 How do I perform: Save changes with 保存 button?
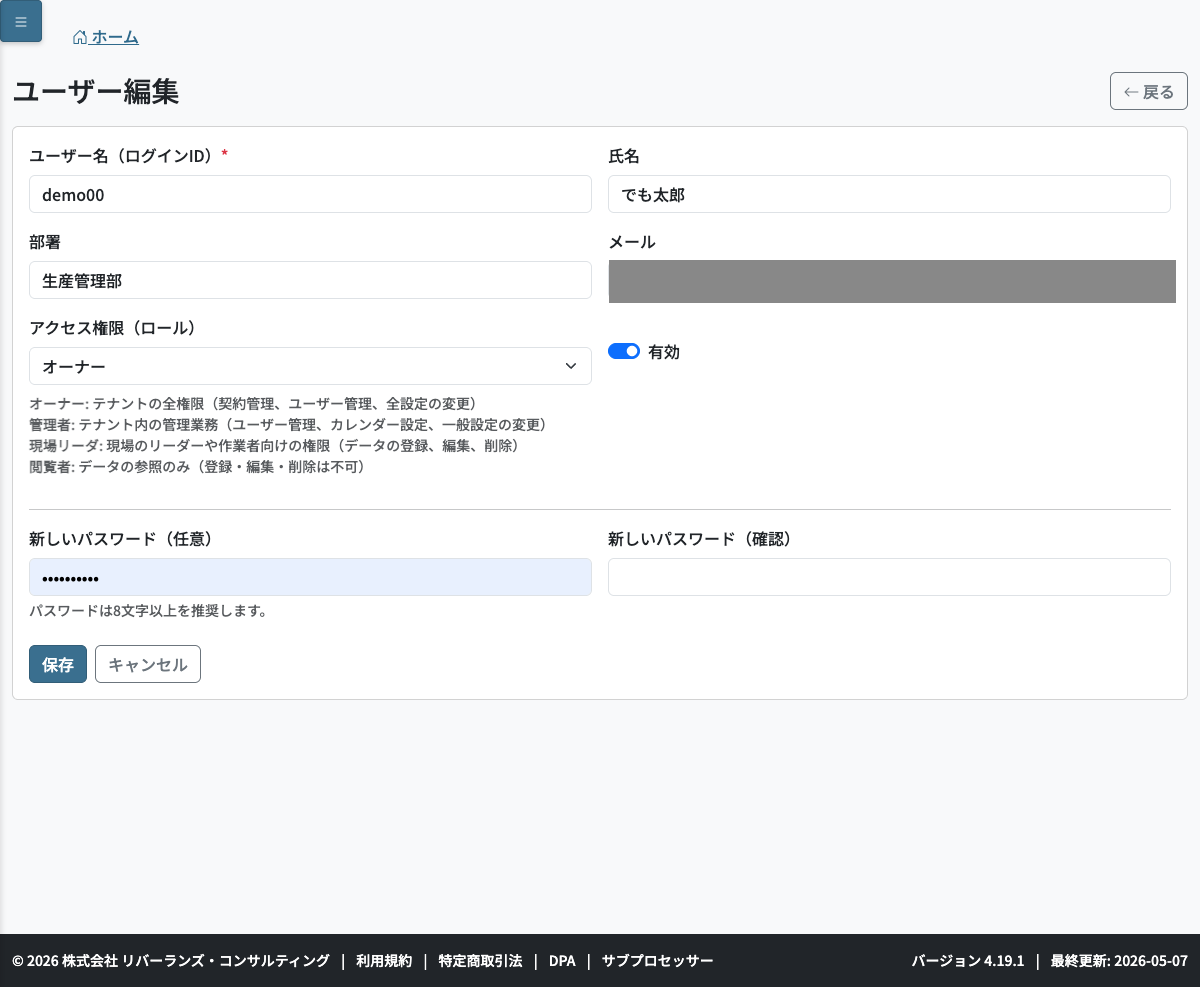click(58, 664)
